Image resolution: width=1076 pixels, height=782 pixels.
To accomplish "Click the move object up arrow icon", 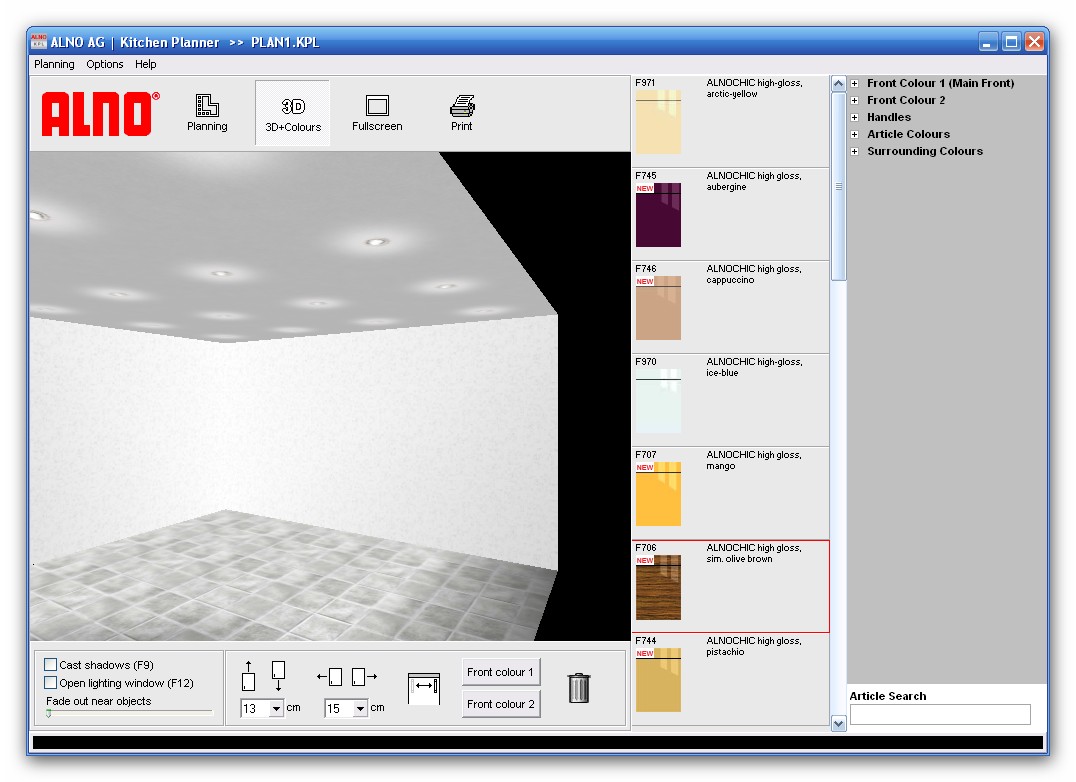I will (x=248, y=676).
